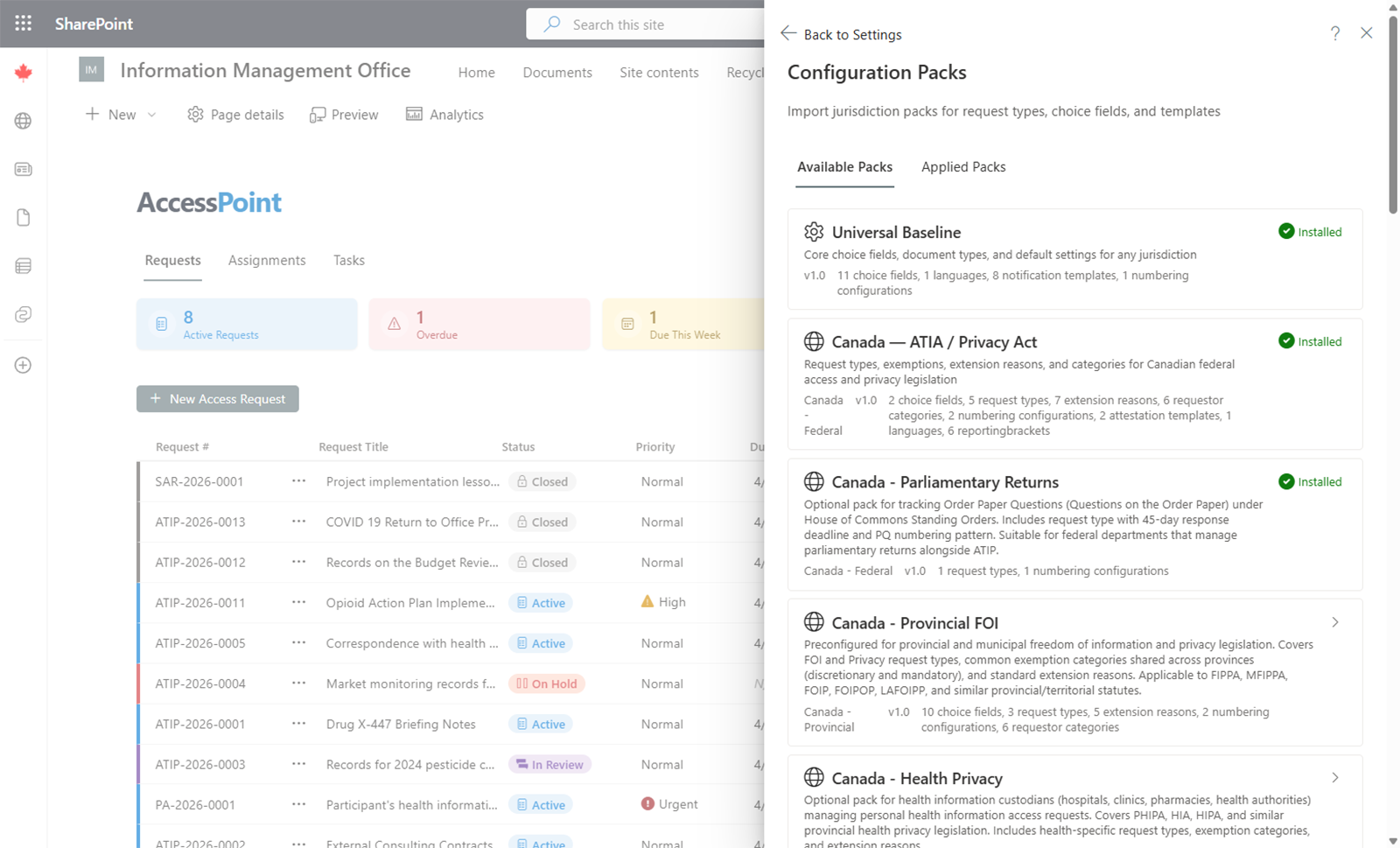Click Back to Settings link
Viewport: 1400px width, 848px height.
tap(842, 34)
